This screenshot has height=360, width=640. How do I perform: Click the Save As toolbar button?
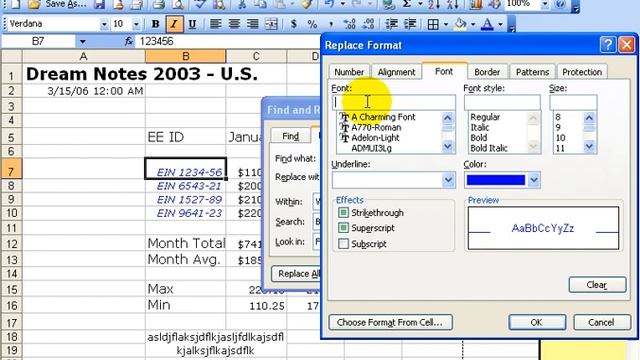[58, 4]
